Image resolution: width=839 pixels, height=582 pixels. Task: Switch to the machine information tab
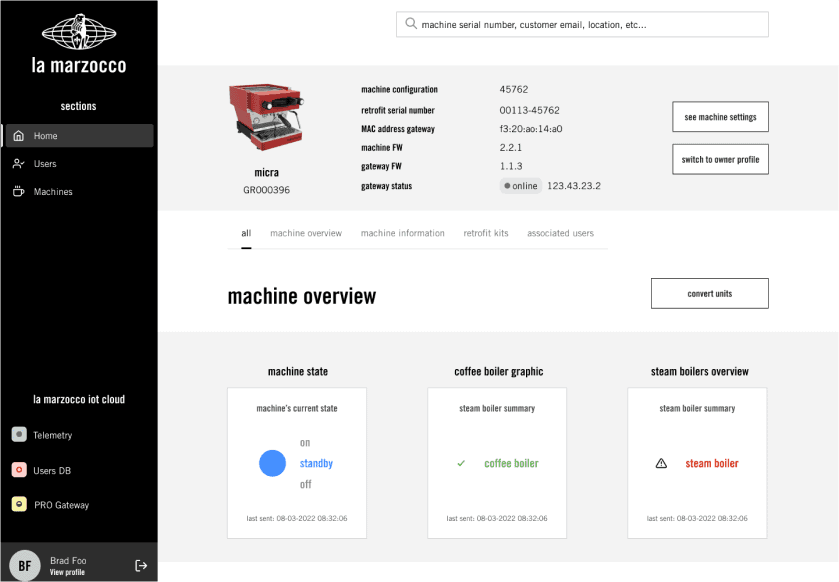pyautogui.click(x=402, y=233)
